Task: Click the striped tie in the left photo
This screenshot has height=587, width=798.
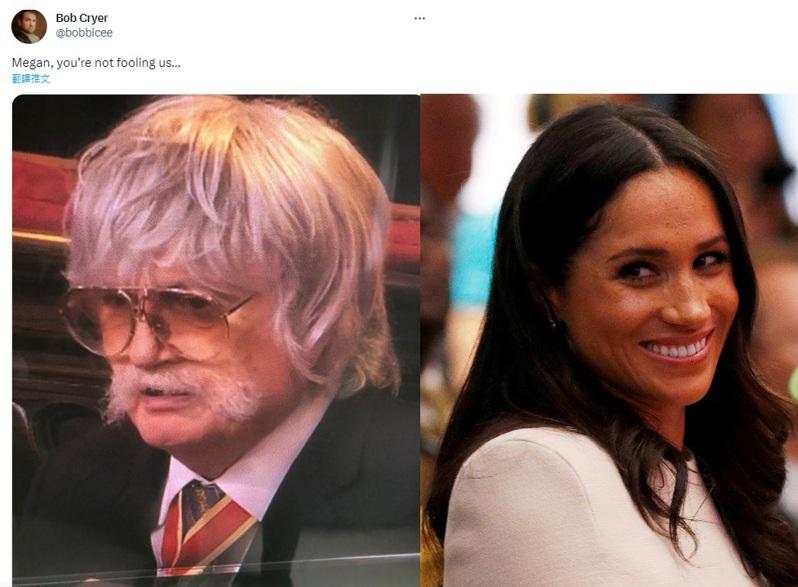Action: click(204, 524)
